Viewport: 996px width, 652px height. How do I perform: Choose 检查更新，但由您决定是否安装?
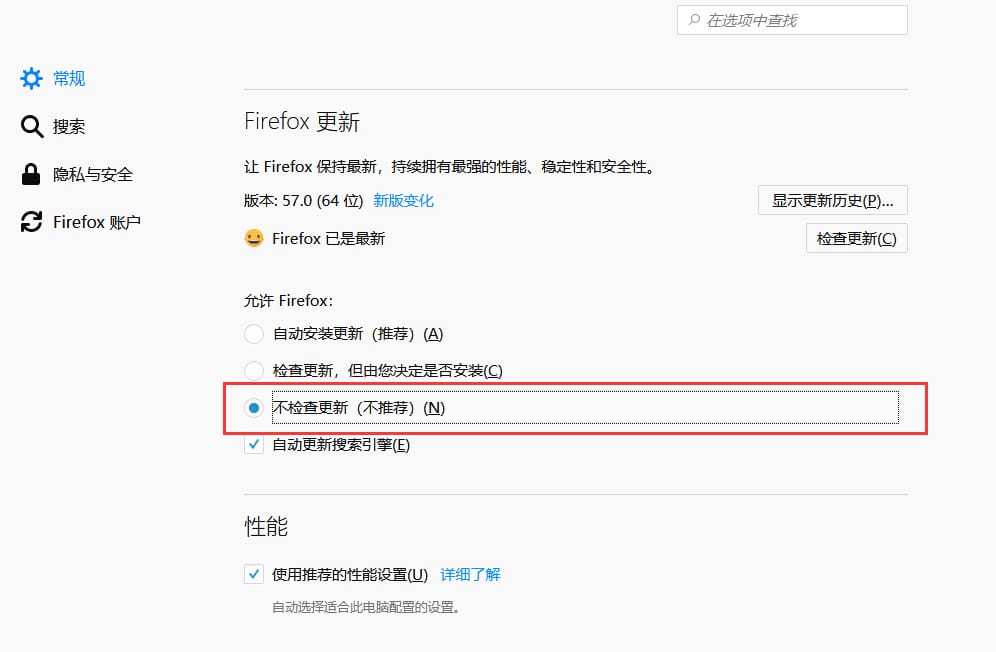tap(253, 370)
